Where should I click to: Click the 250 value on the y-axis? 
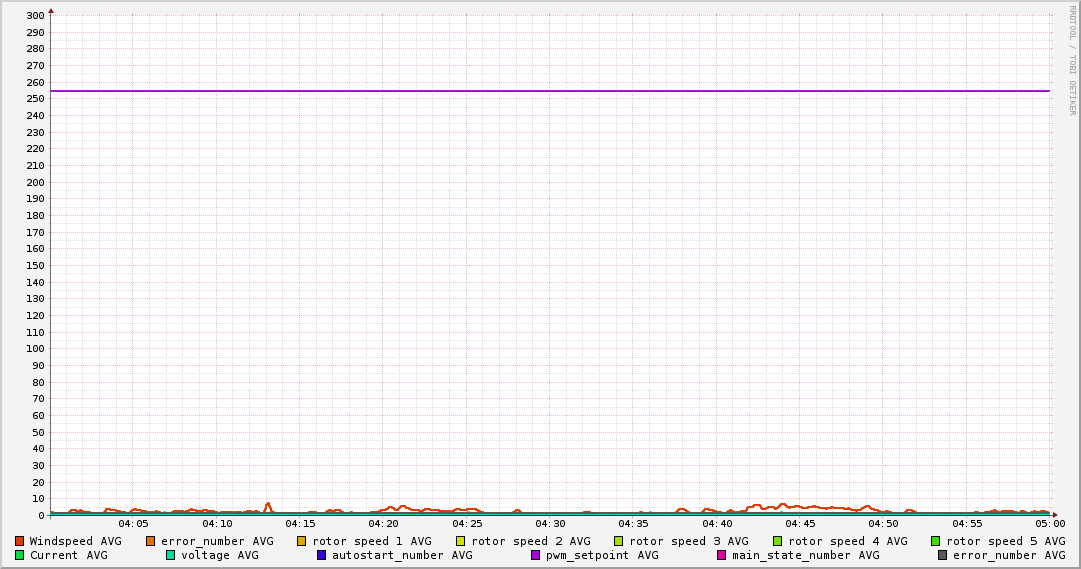(x=36, y=99)
